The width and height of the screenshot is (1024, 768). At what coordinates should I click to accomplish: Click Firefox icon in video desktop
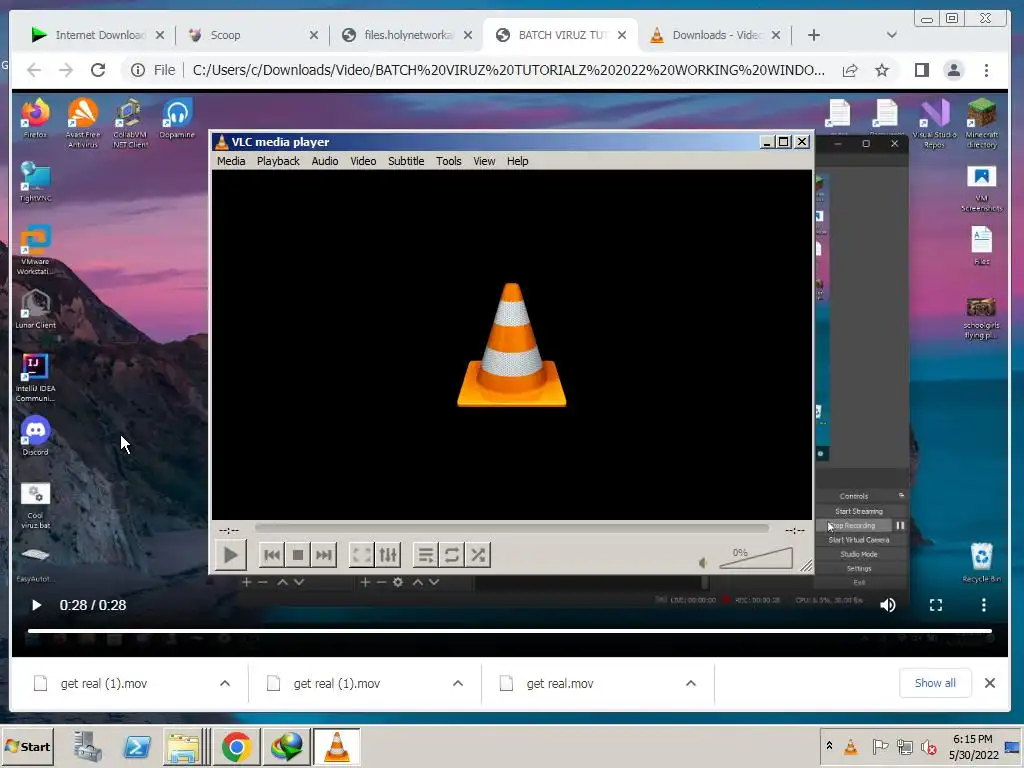tap(35, 118)
